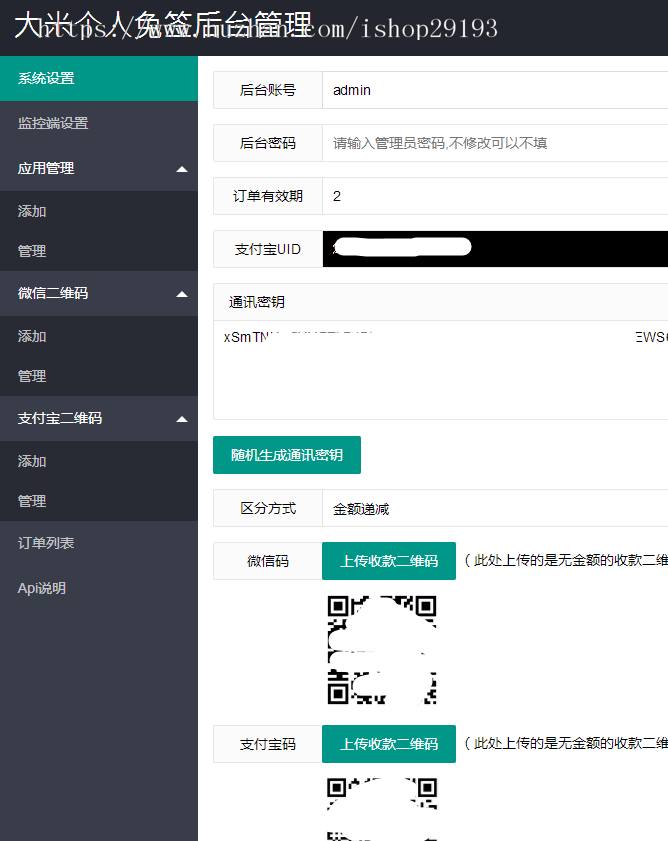The image size is (668, 841).
Task: Click the 支付宝UID input field
Action: (495, 249)
